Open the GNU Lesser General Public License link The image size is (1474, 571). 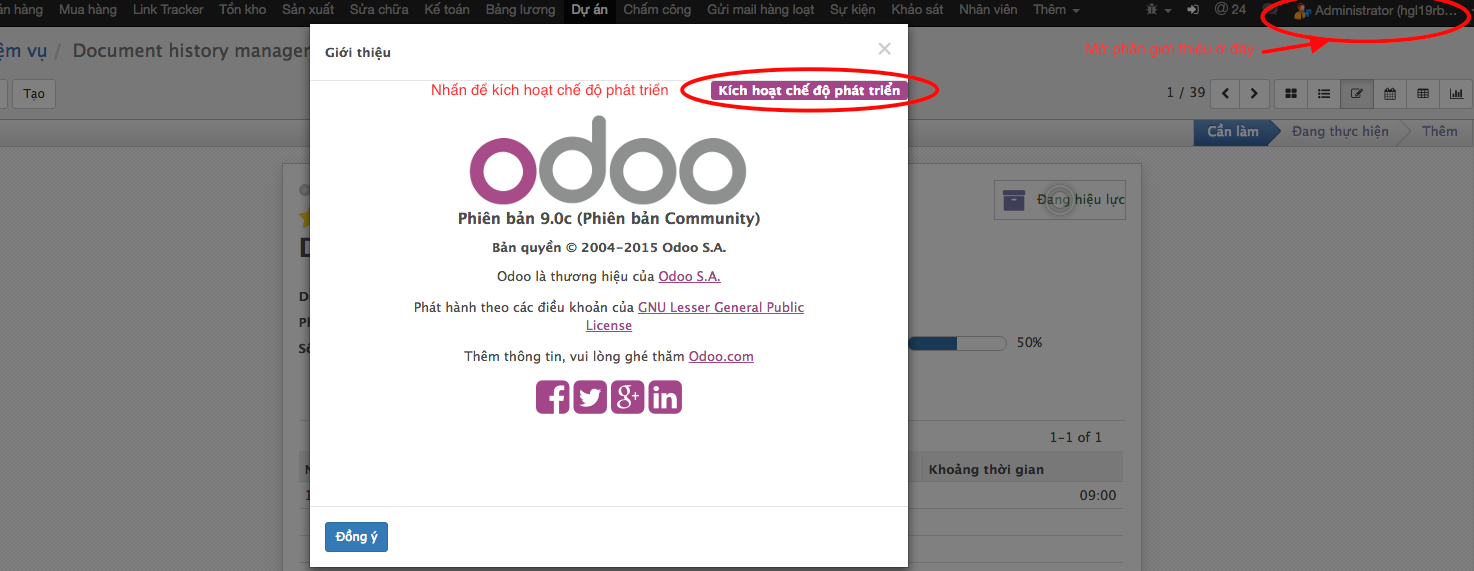pos(720,308)
